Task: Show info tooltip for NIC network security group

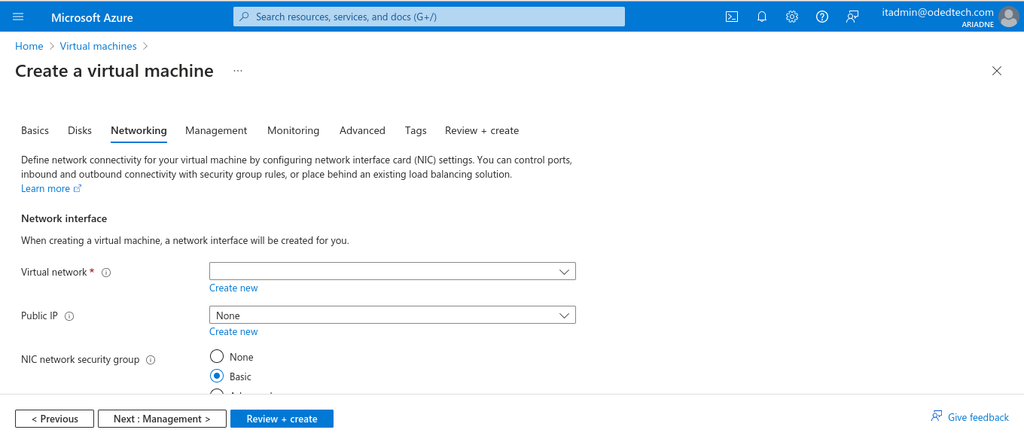Action: pos(150,360)
